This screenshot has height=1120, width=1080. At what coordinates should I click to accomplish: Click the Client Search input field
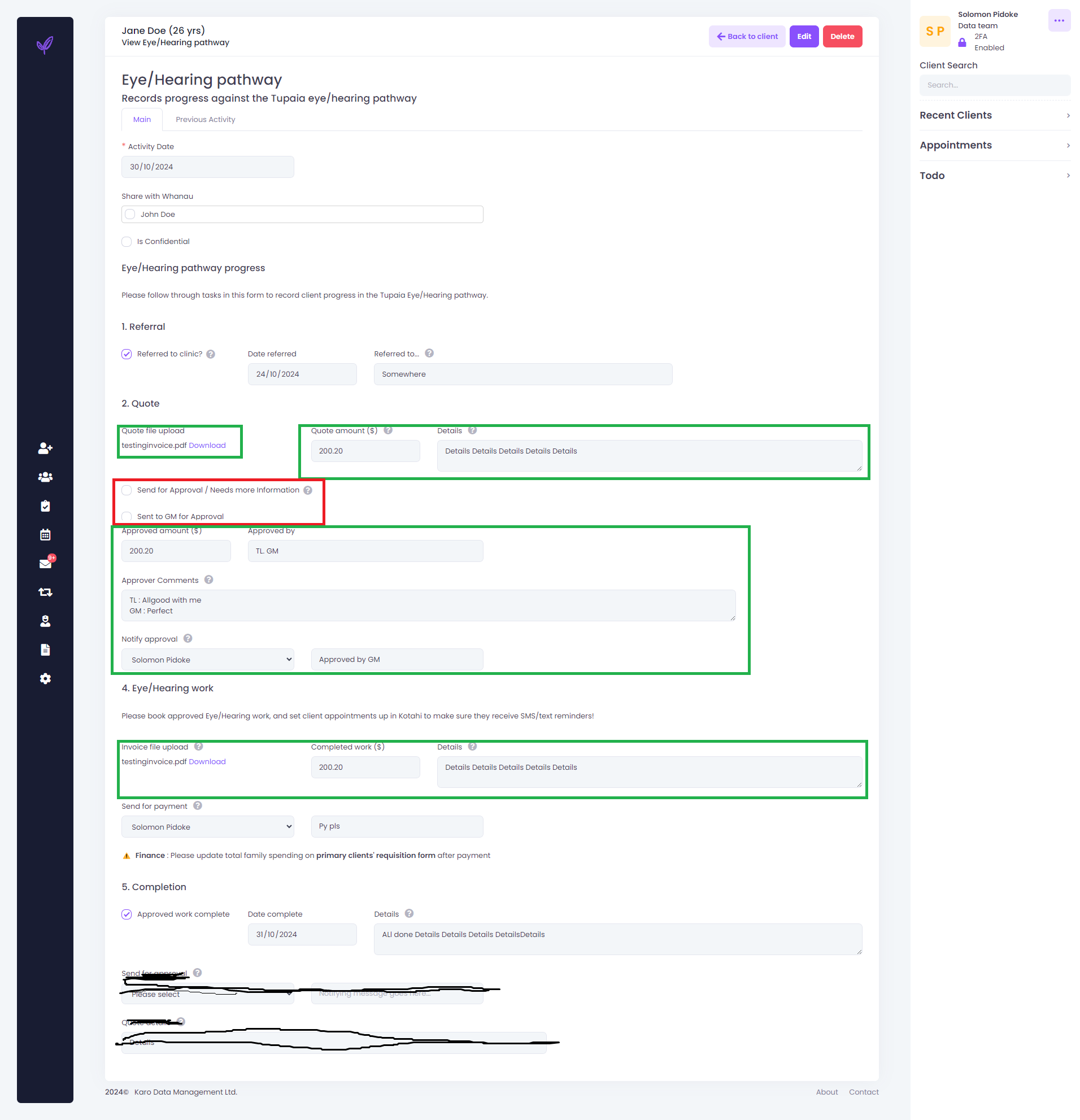pos(994,85)
